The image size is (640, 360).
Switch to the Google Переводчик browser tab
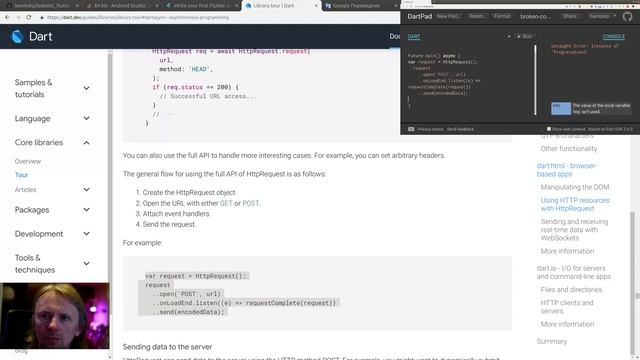pyautogui.click(x=359, y=6)
